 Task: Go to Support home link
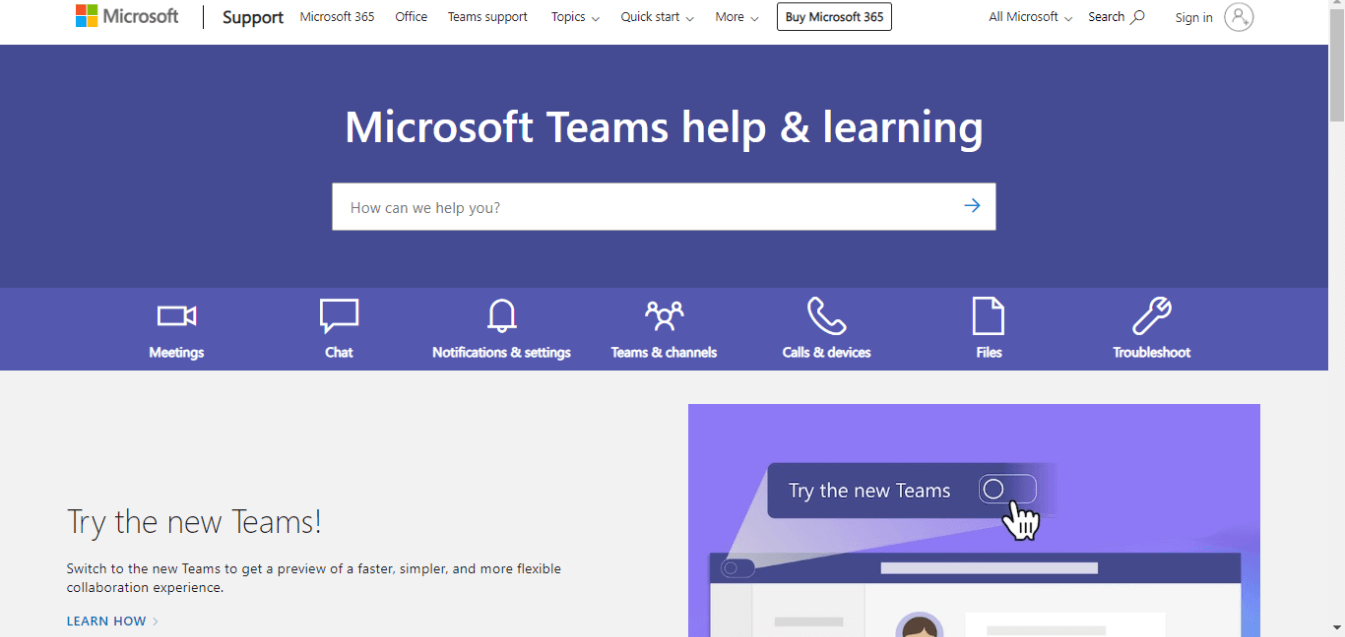[x=253, y=17]
